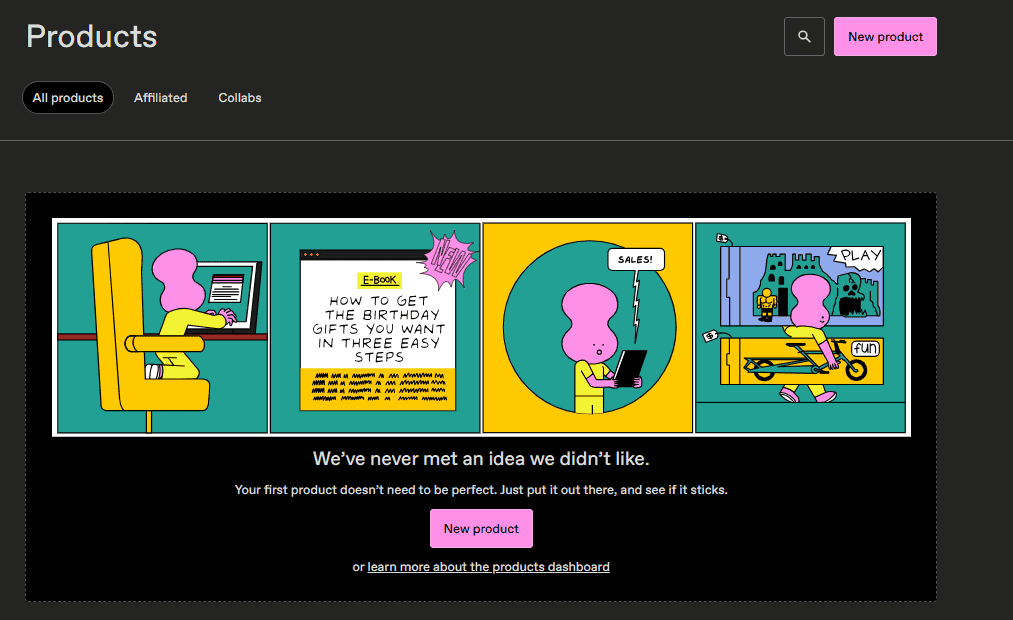Switch to the Affiliated tab
The height and width of the screenshot is (620, 1013).
(160, 98)
